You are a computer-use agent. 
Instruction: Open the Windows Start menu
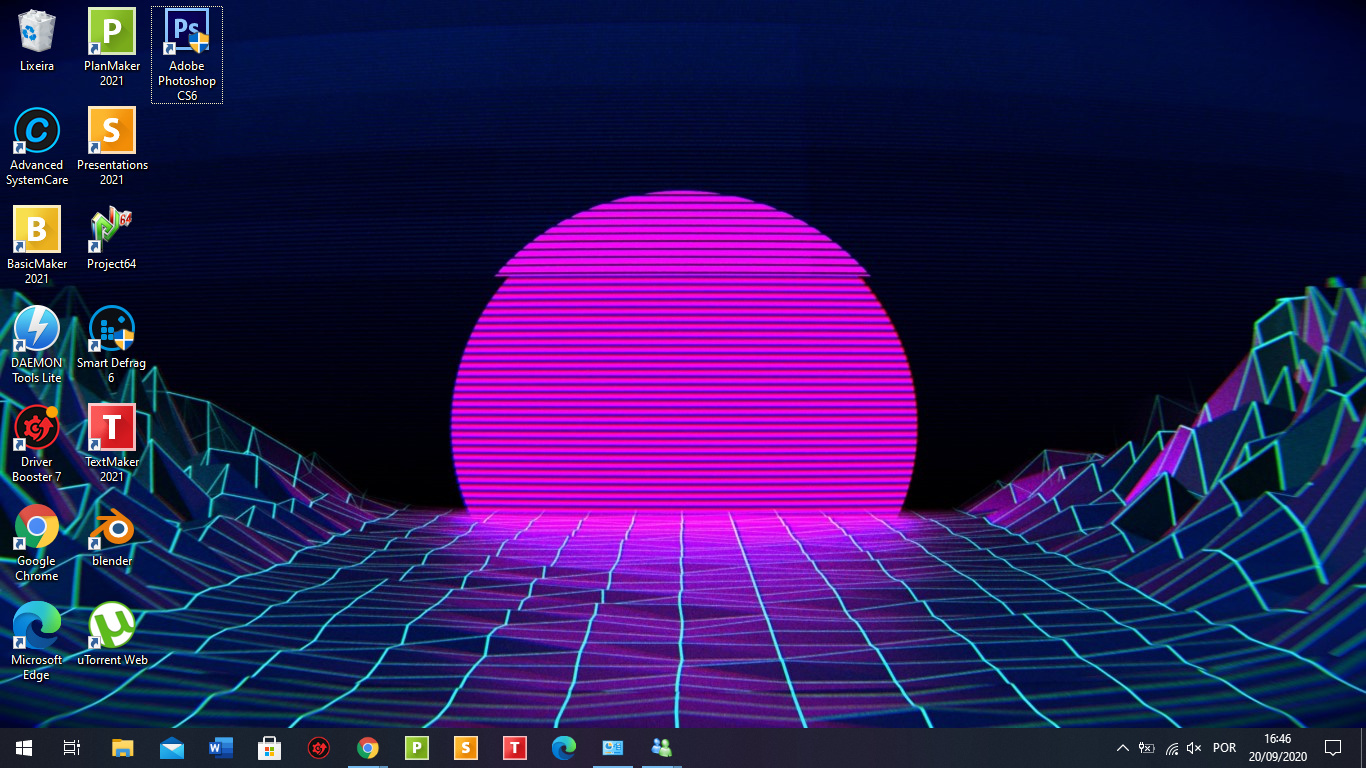point(24,748)
